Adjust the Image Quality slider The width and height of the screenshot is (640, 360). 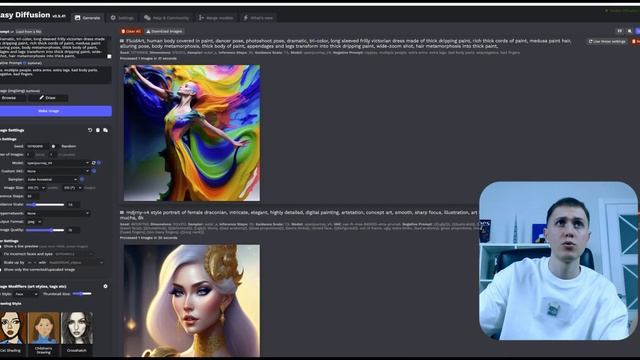(45, 230)
